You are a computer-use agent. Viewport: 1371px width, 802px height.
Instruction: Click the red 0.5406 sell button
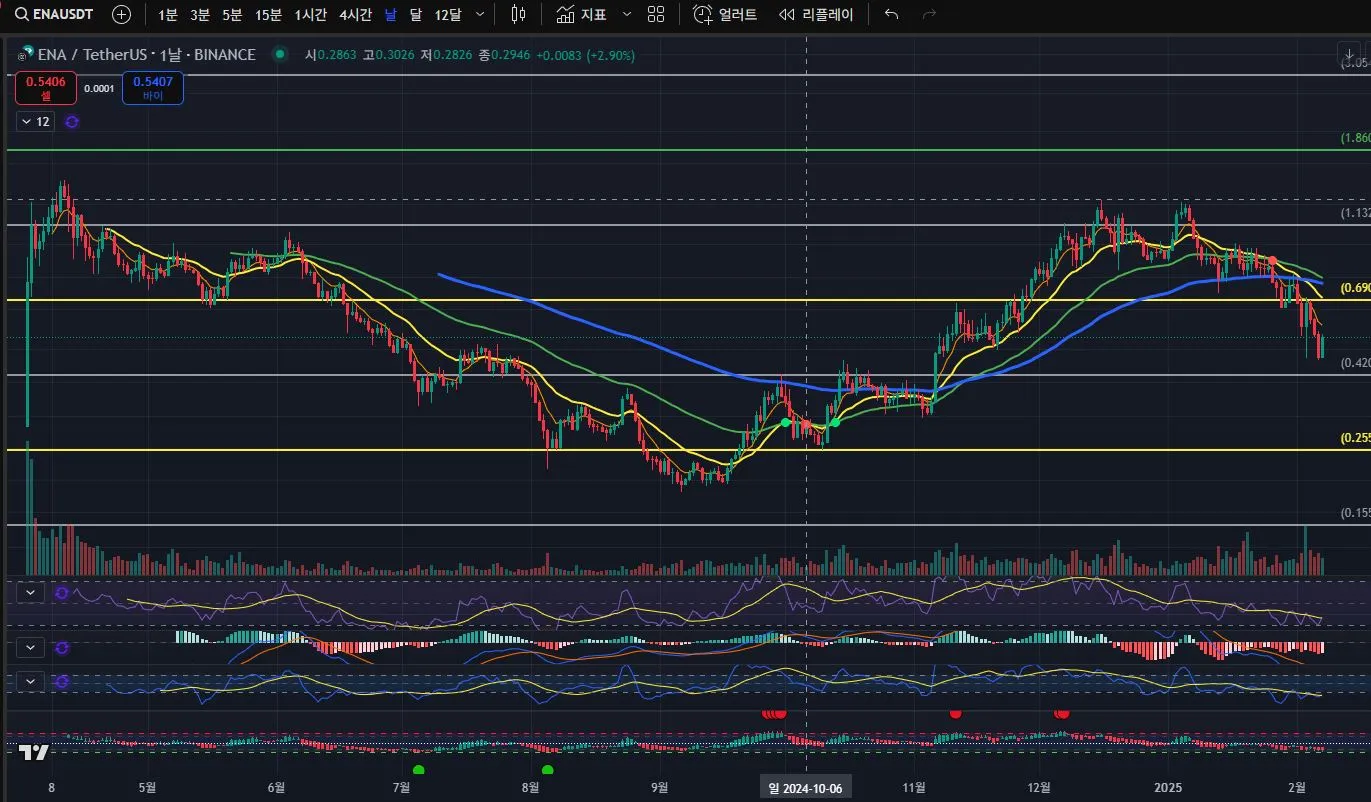[x=46, y=88]
